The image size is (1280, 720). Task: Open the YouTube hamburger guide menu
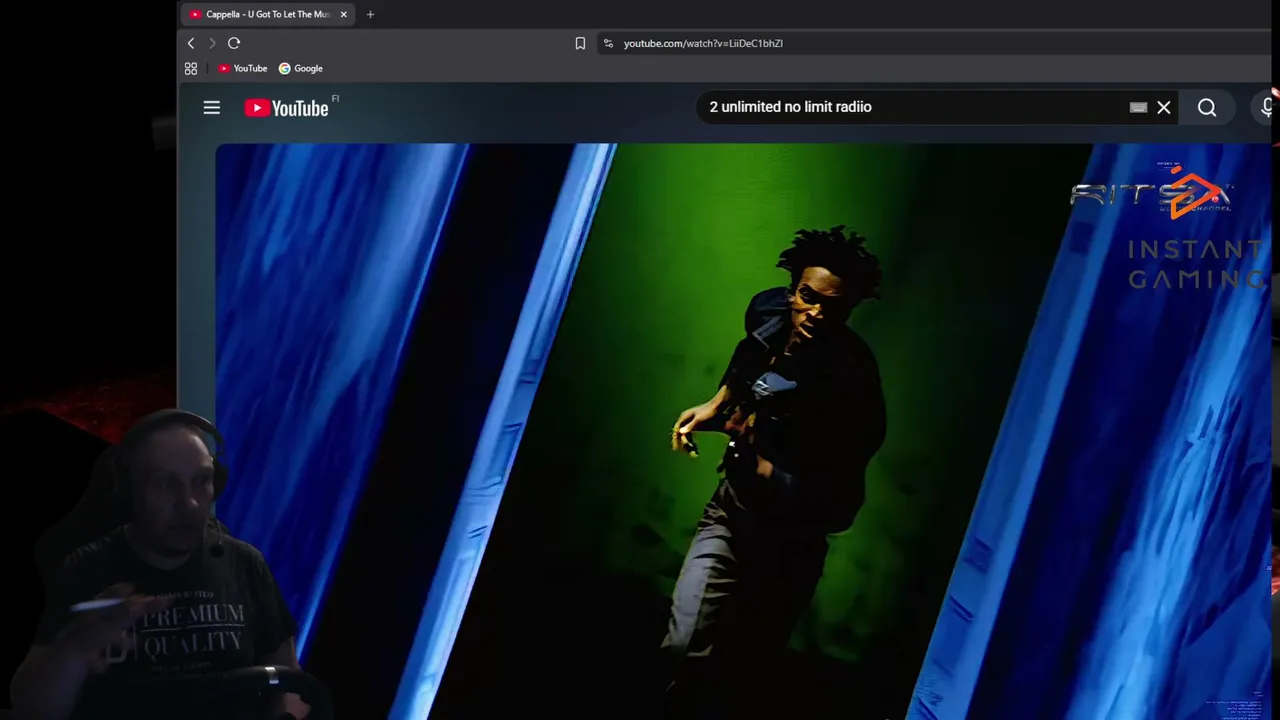[212, 107]
